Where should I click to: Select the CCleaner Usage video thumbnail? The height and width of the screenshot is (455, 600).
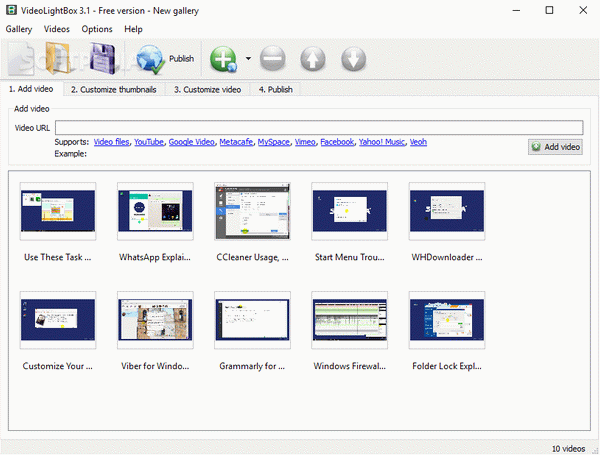click(252, 211)
